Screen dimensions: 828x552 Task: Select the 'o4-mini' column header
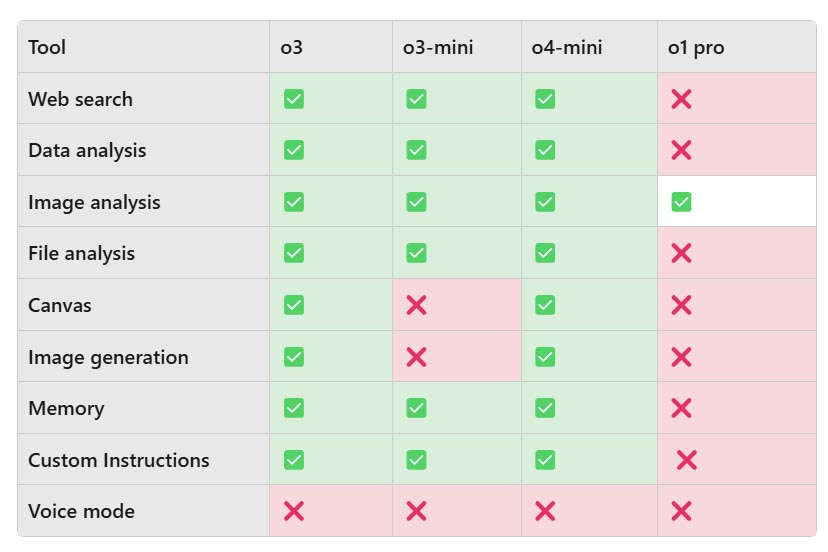[x=567, y=47]
